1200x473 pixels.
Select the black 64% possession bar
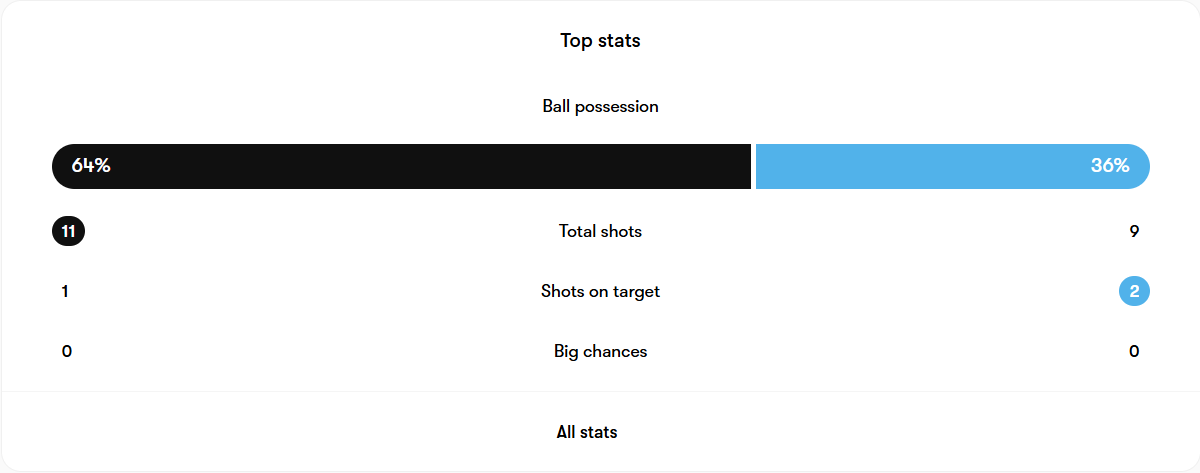(x=401, y=166)
